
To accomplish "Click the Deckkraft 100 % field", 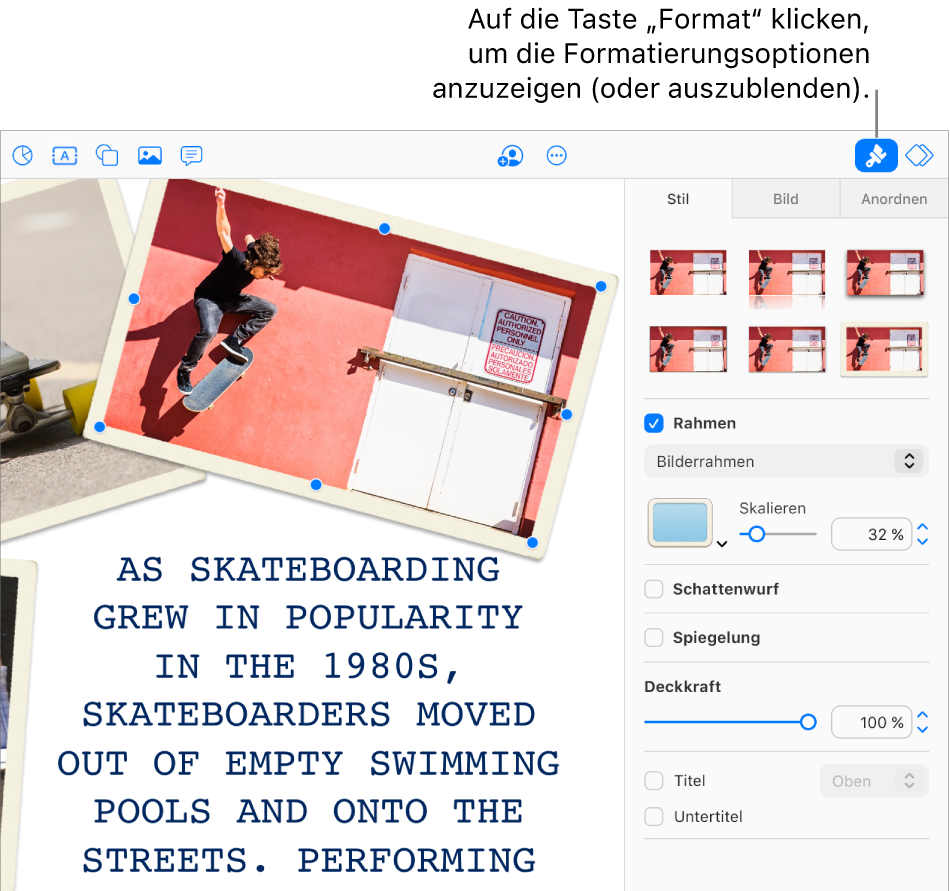I will [871, 722].
